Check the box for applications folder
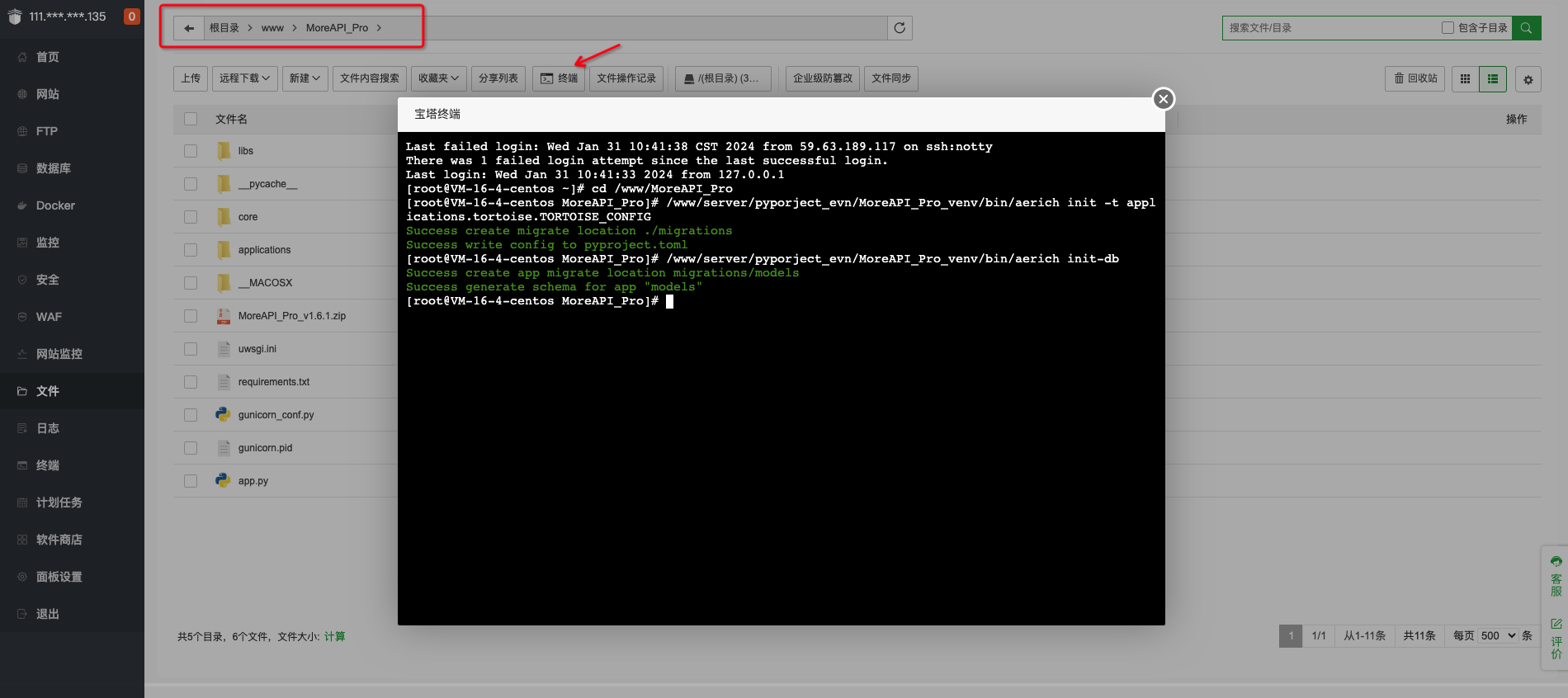The height and width of the screenshot is (698, 1568). pos(191,250)
